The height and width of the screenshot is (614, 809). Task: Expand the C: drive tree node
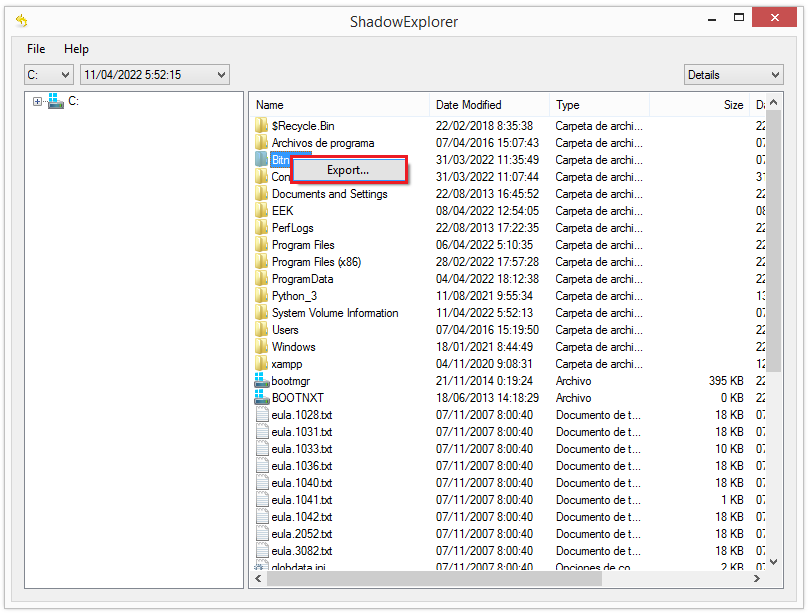(x=38, y=101)
